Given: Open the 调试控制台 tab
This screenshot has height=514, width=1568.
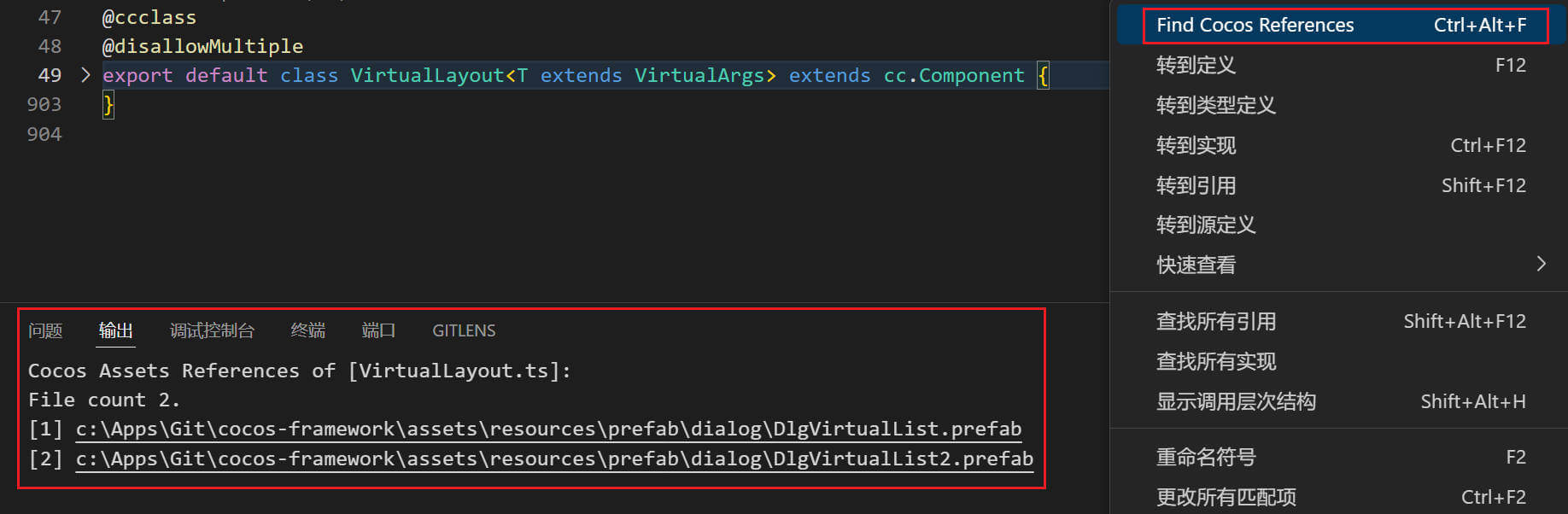Looking at the screenshot, I should tap(212, 330).
